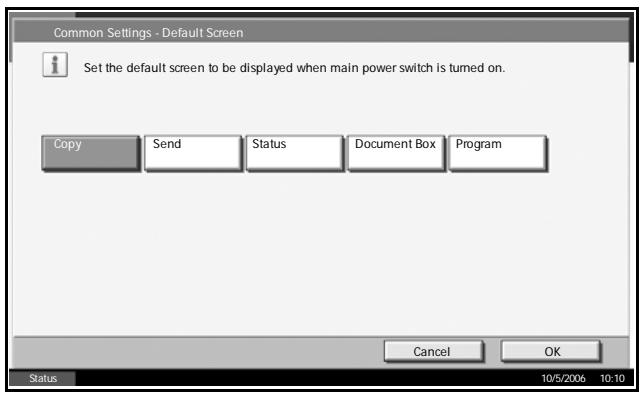Choose Send as the default screen
640x393 pixels.
[193, 153]
